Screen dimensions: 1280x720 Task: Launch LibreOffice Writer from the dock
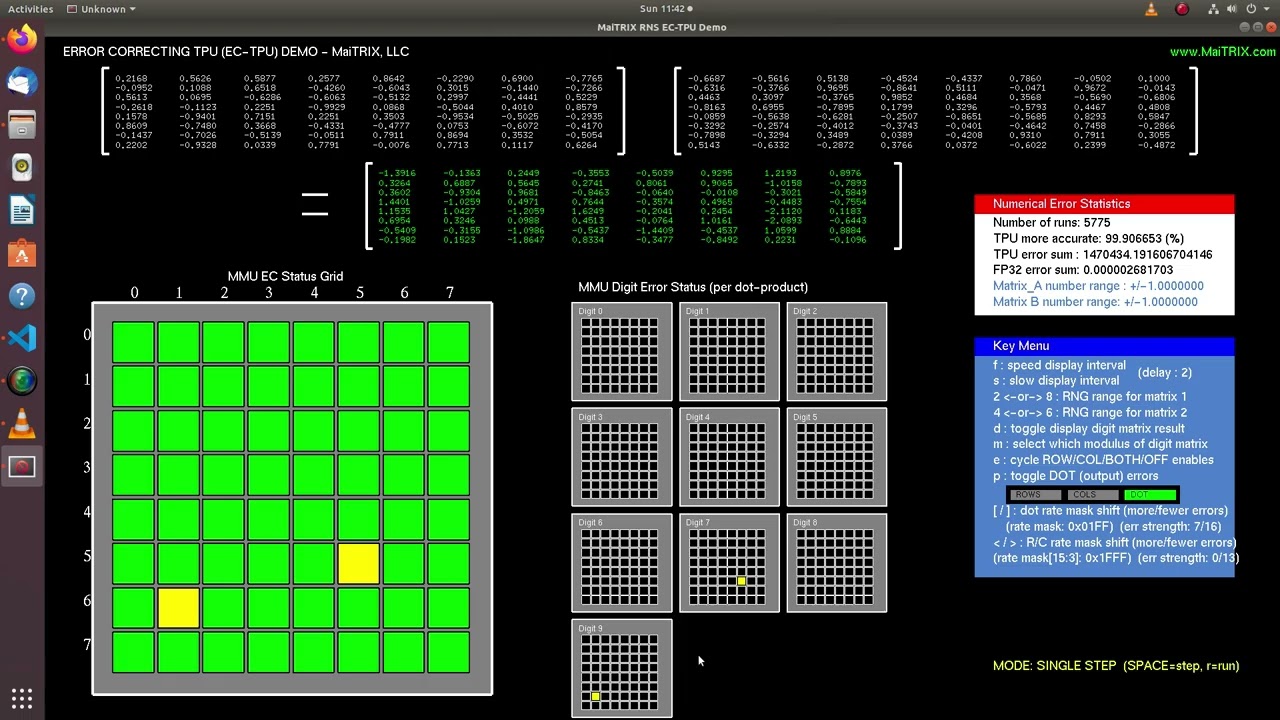[22, 211]
